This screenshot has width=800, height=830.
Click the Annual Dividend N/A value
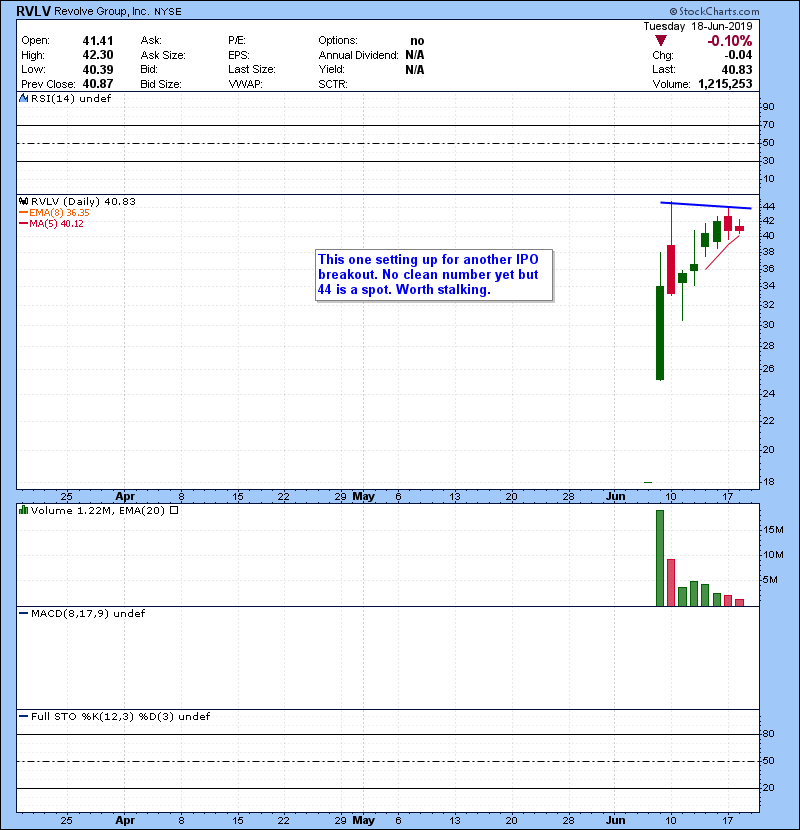(x=415, y=55)
